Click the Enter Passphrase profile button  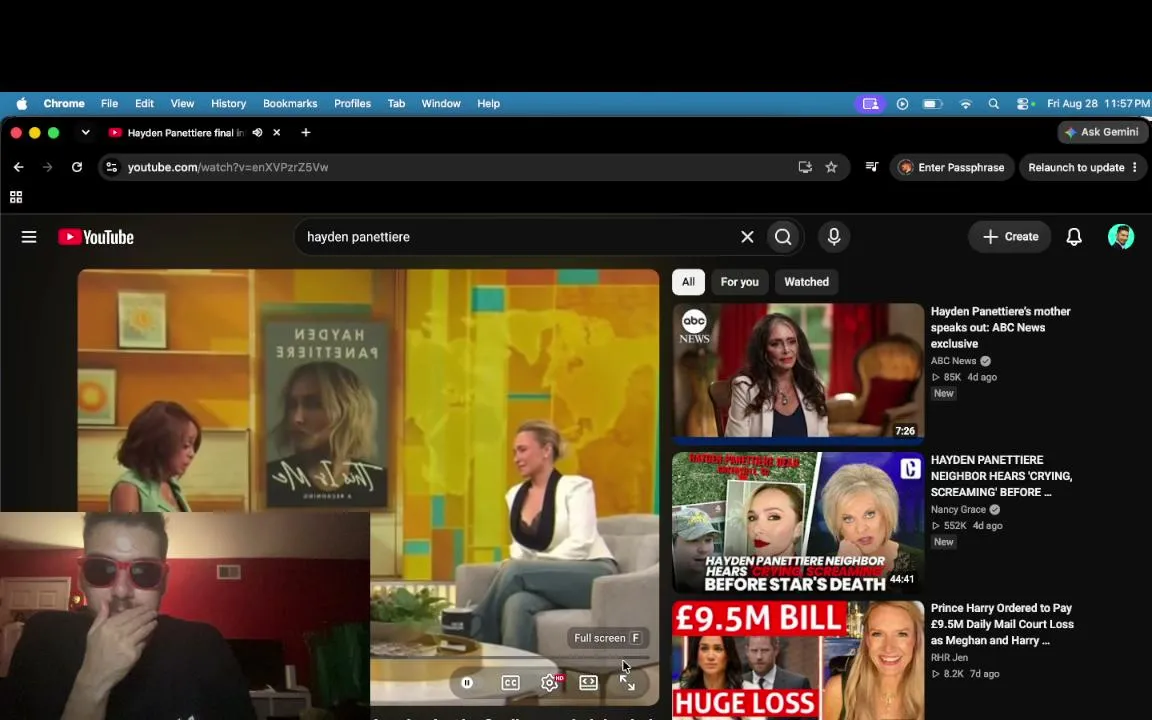[951, 168]
